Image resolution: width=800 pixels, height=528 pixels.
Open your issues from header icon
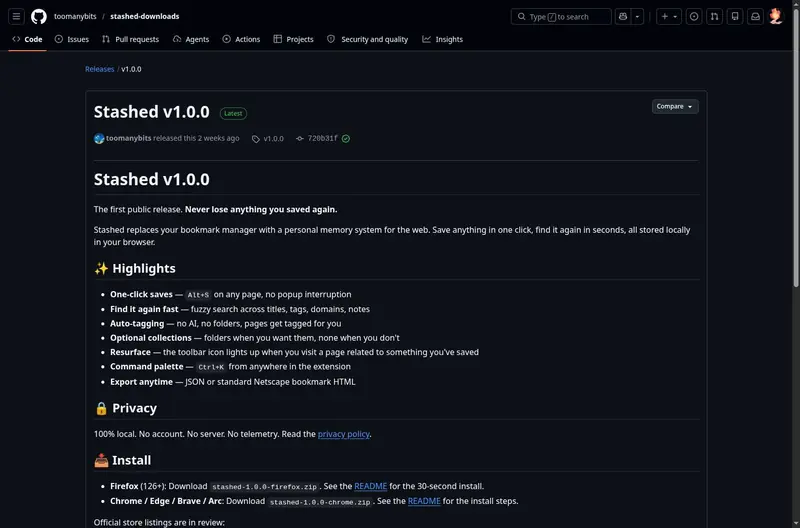click(694, 16)
